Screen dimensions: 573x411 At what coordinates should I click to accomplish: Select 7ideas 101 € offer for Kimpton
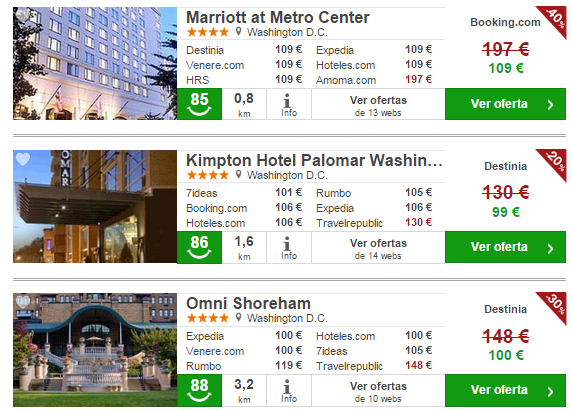tap(244, 193)
